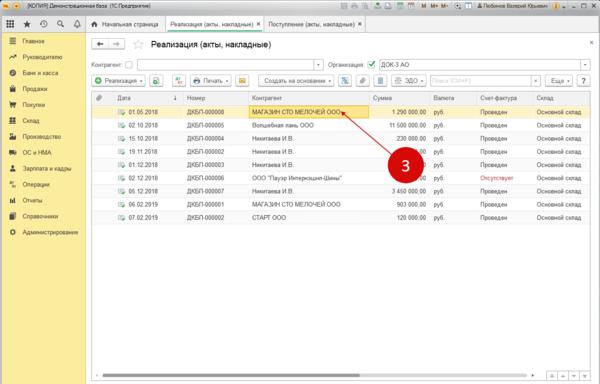This screenshot has height=384, width=600.
Task: Click the zoom magnifier icon in title bar
Action: click(x=458, y=6)
